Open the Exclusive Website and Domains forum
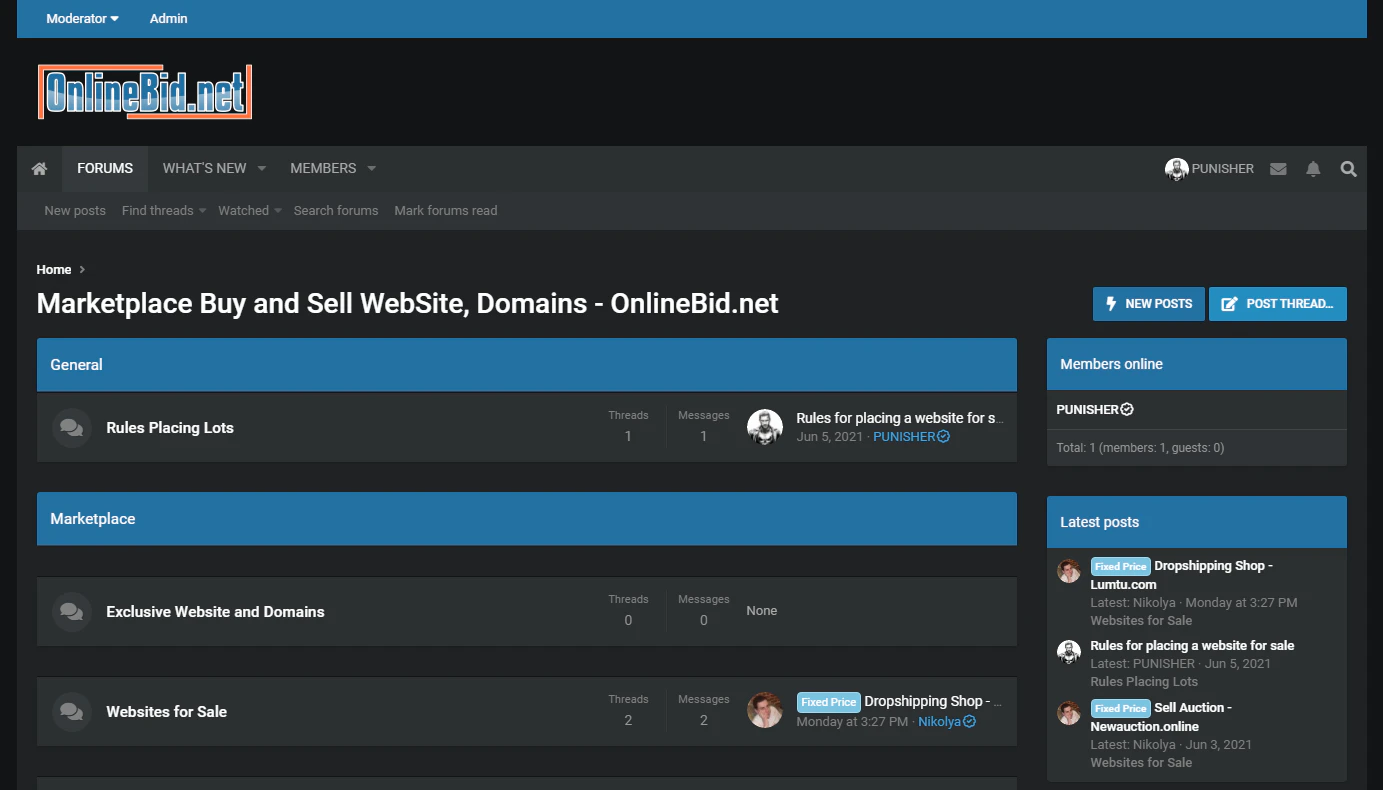This screenshot has width=1383, height=790. [x=215, y=612]
